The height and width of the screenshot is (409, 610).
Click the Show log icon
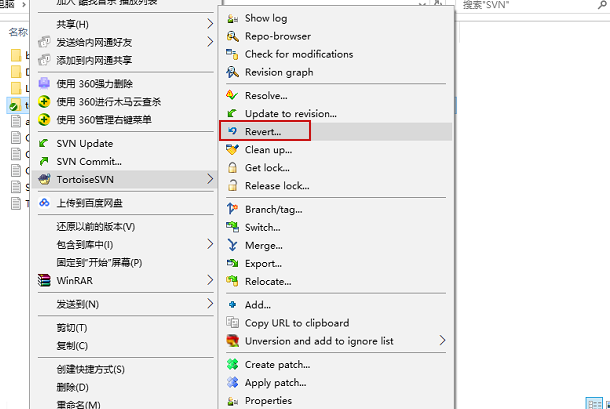point(233,18)
